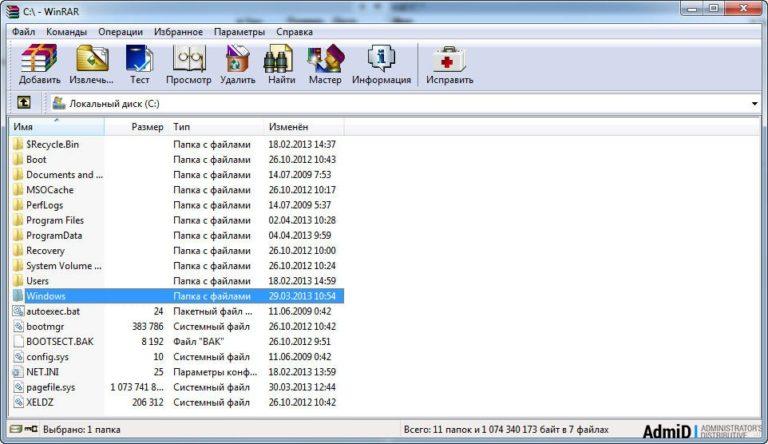Open the Справка menu
Viewport: 768px width, 444px height.
click(x=294, y=32)
